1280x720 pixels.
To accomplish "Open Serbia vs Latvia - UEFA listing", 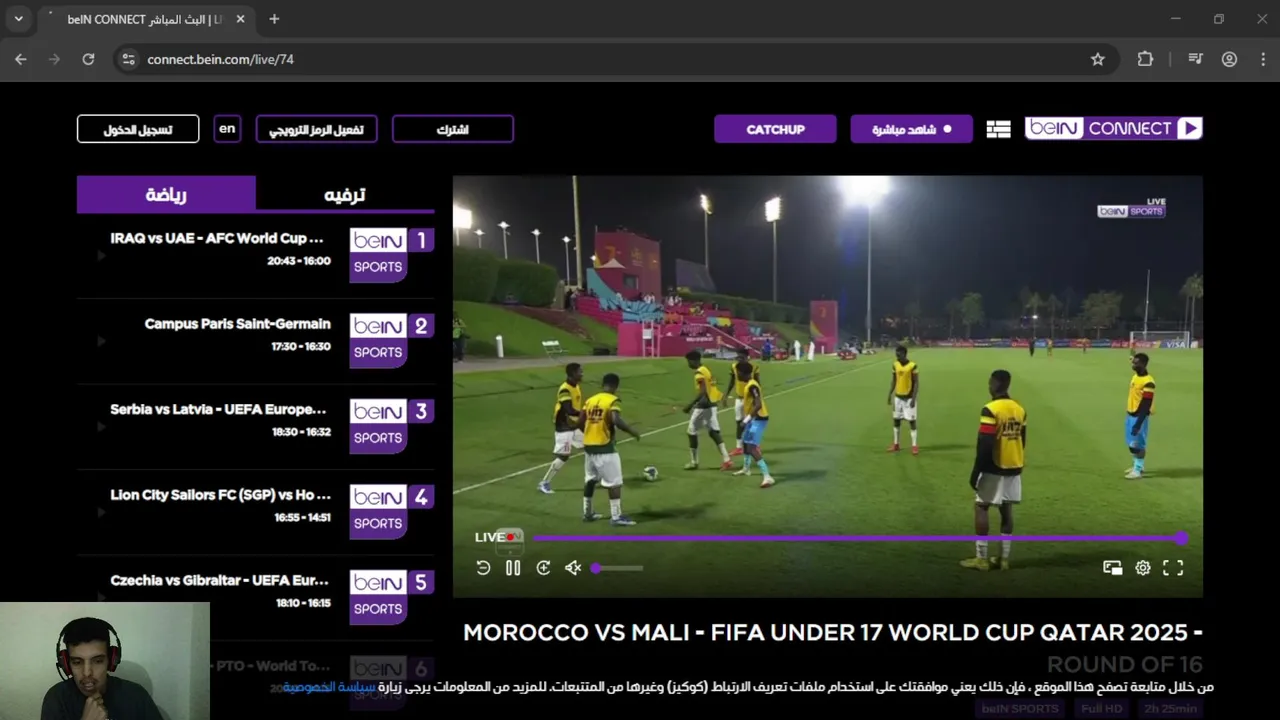I will tap(219, 409).
